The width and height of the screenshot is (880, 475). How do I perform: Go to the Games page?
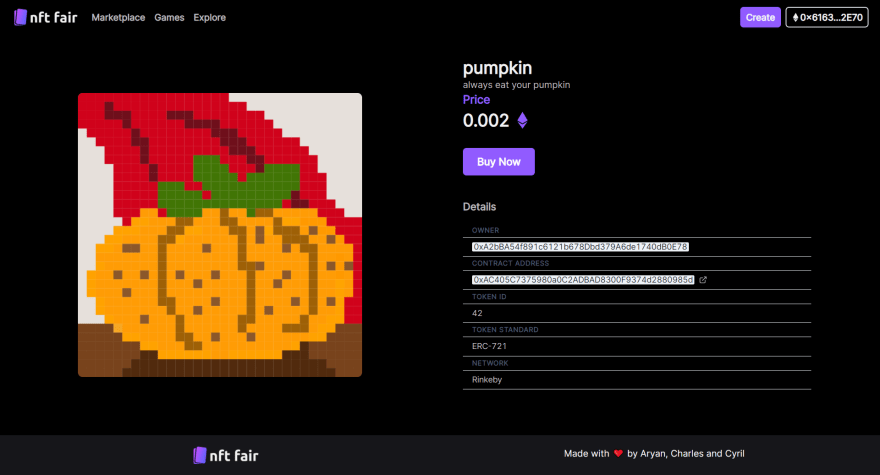click(169, 17)
